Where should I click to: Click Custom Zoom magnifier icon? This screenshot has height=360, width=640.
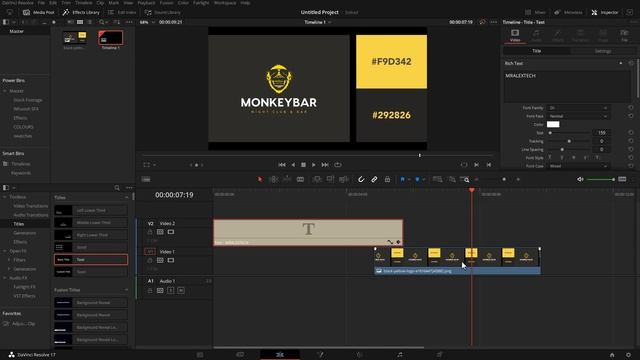tap(465, 179)
